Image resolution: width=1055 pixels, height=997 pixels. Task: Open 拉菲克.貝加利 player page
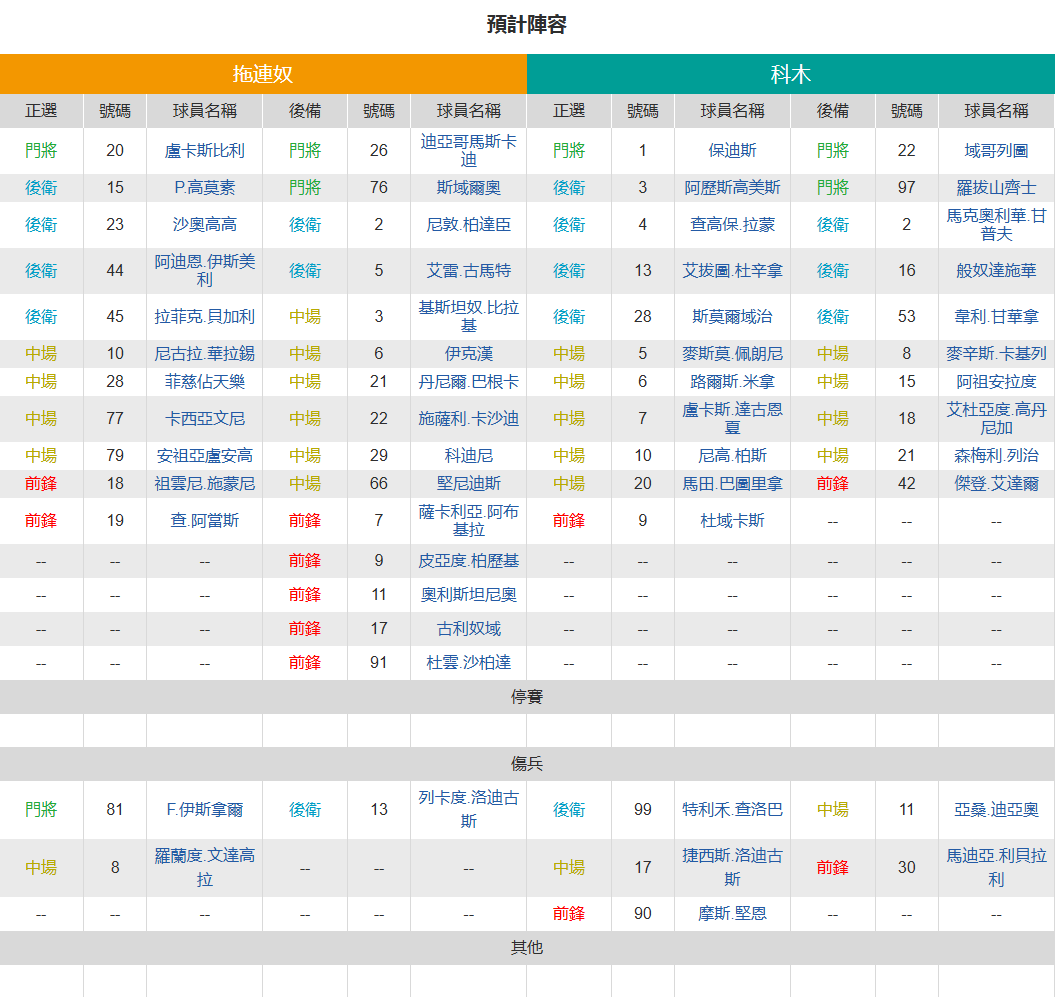point(205,317)
